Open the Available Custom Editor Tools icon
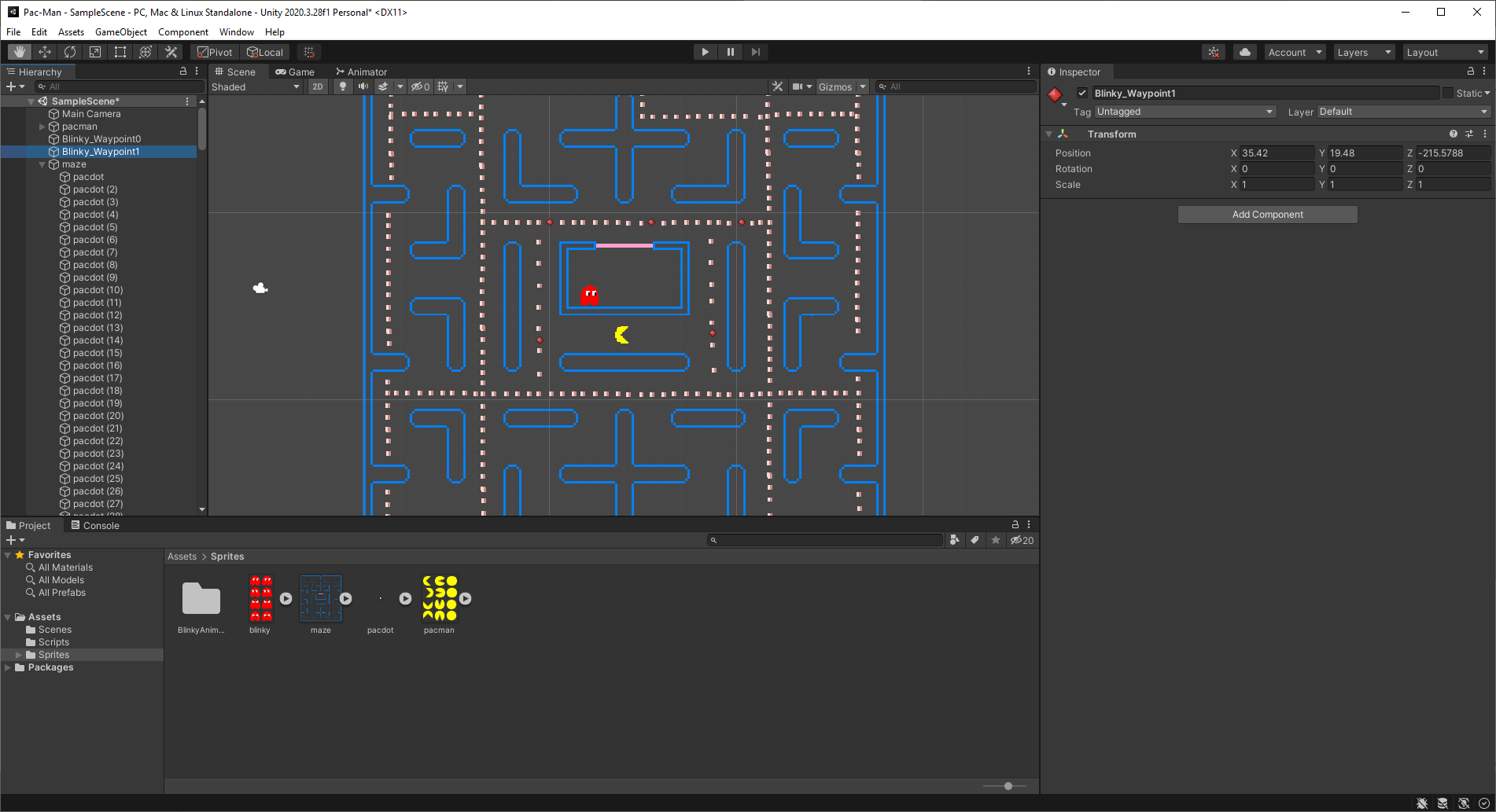The width and height of the screenshot is (1496, 812). 171,51
